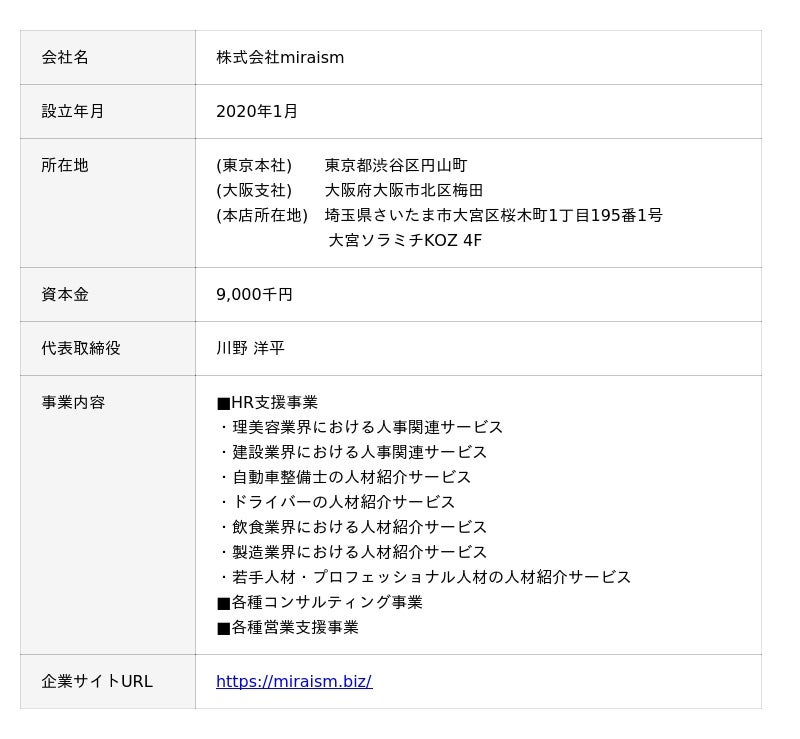Click the ■各種コンサルティング事業 line
The image size is (800, 739).
319,602
